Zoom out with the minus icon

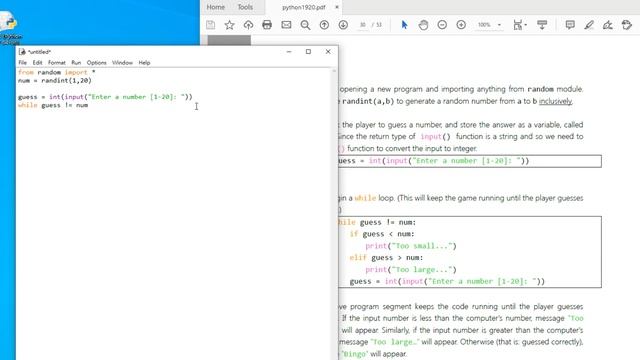tap(442, 25)
